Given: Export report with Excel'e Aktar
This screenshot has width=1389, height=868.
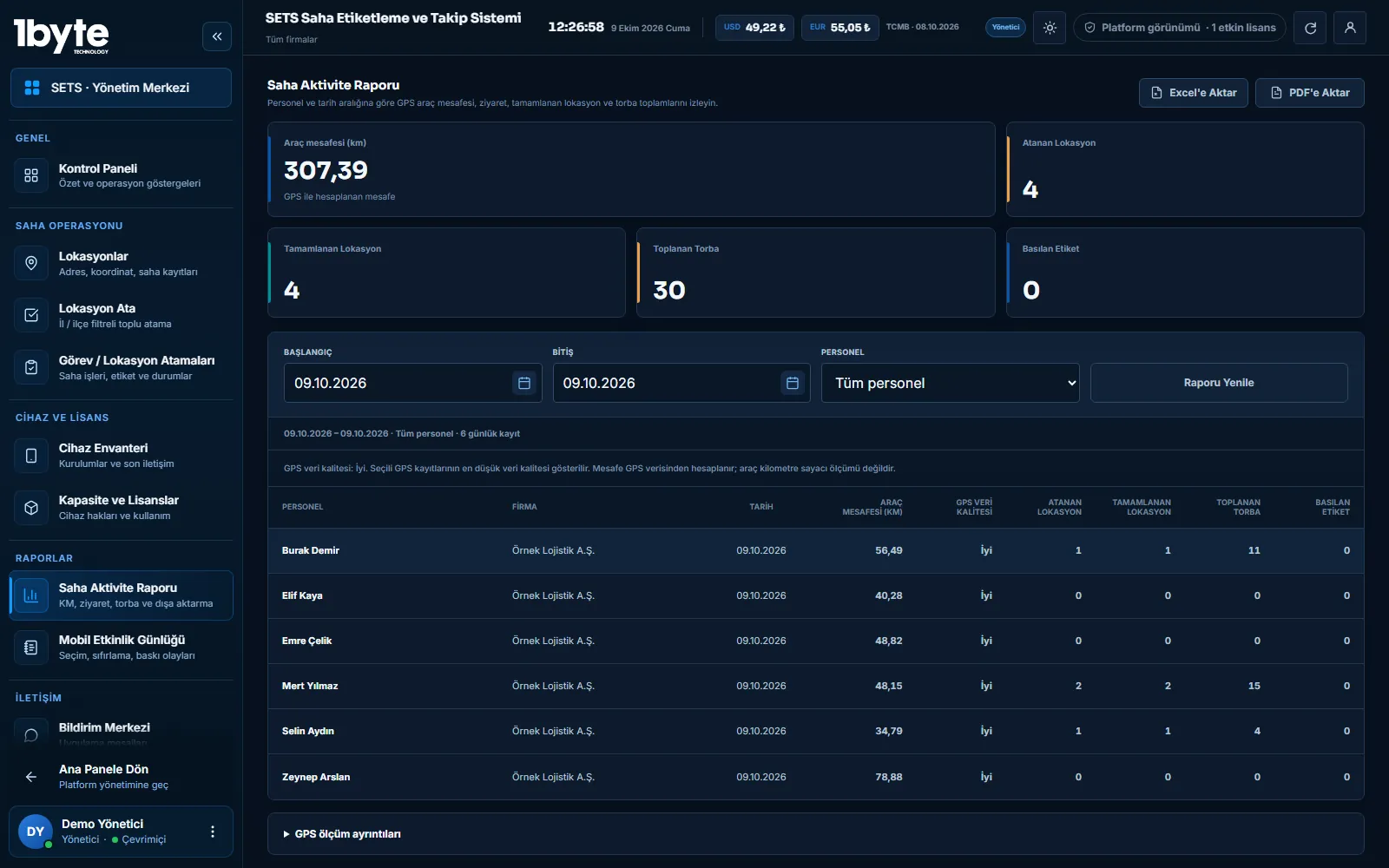Looking at the screenshot, I should point(1194,93).
